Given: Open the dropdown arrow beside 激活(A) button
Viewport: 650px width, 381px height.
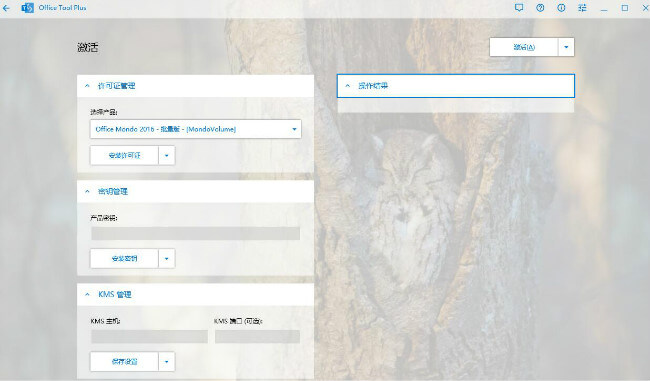Looking at the screenshot, I should (x=566, y=47).
